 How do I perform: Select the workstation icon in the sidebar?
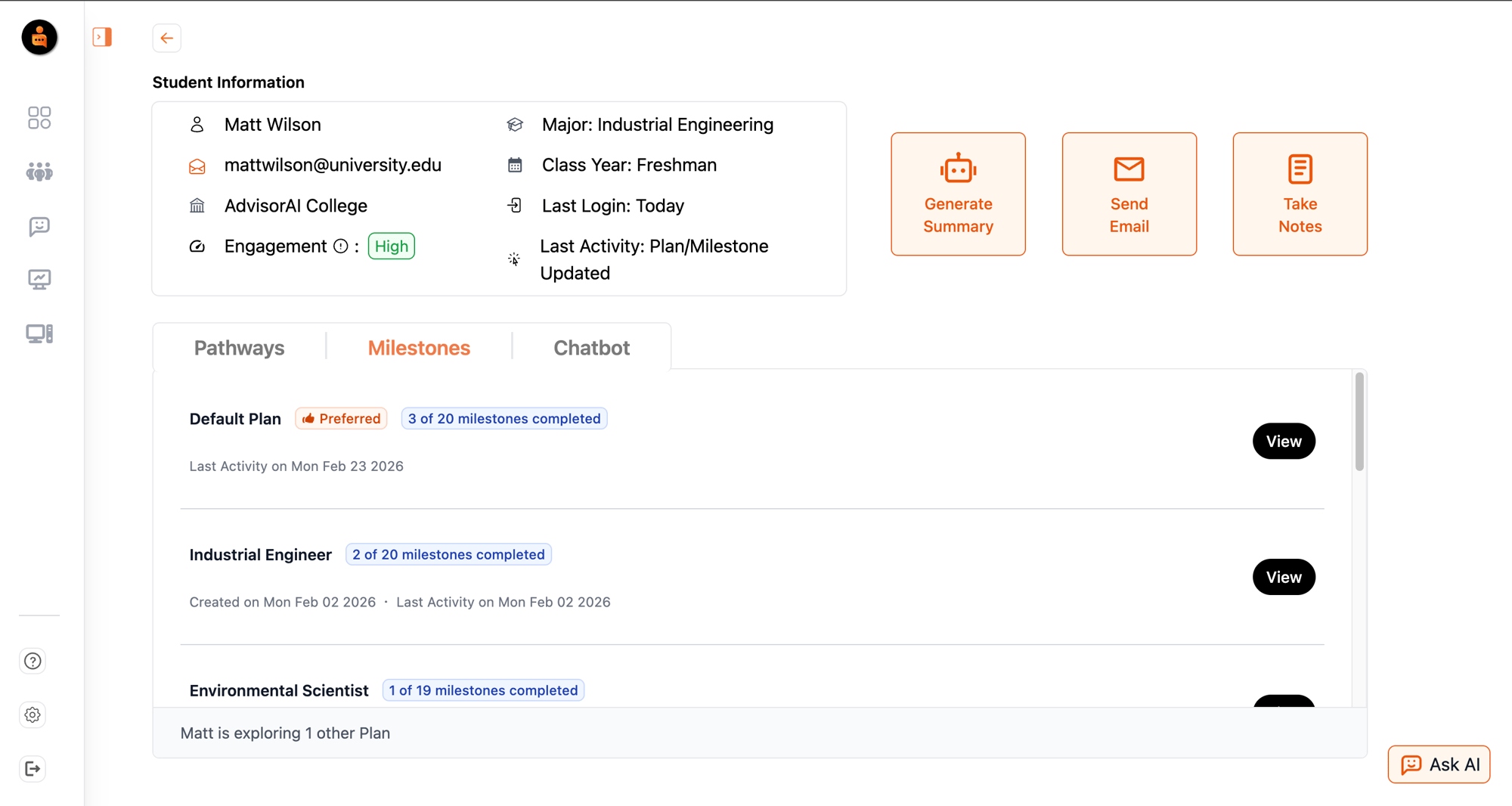(39, 333)
